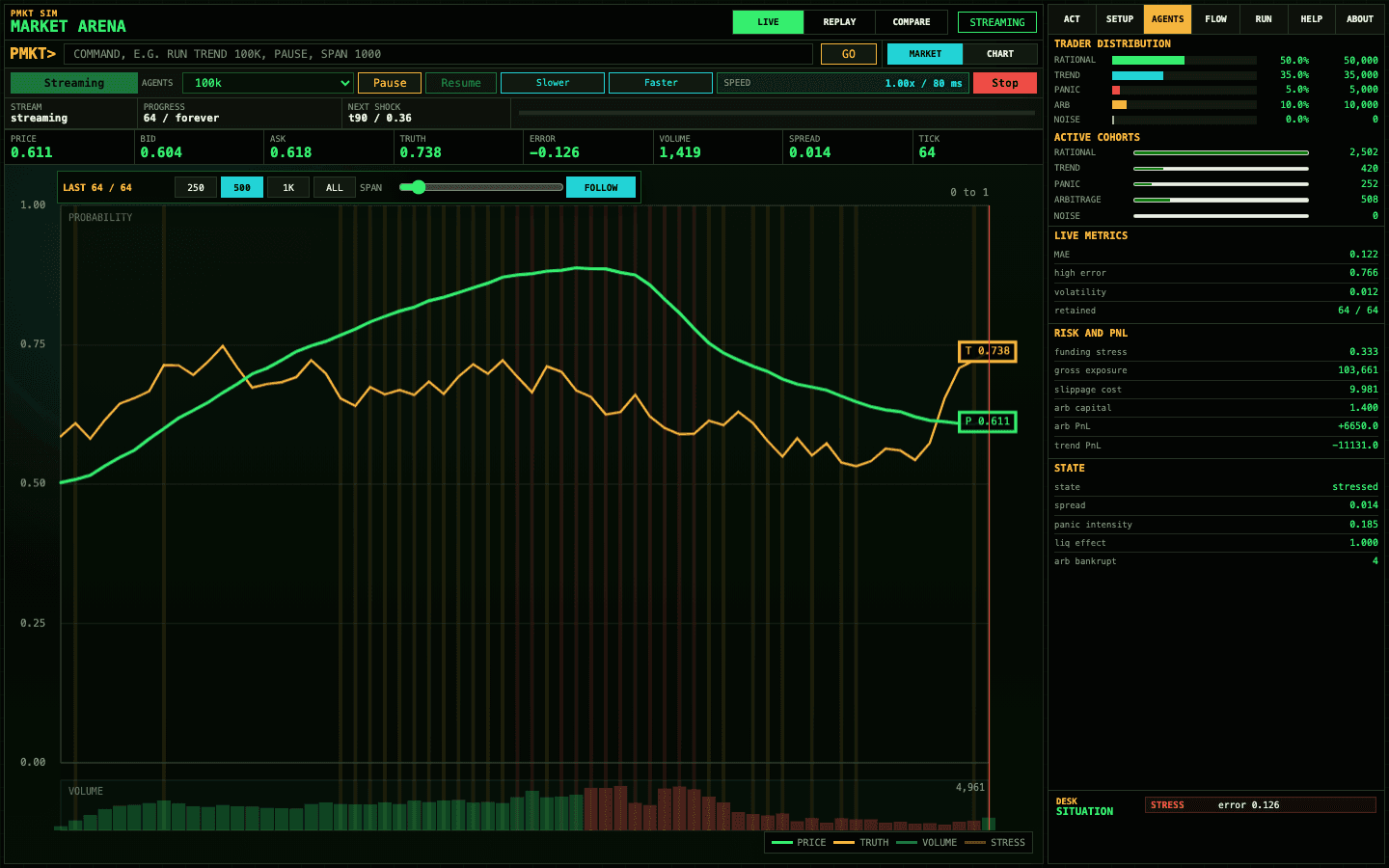
Task: Click the RATIONAL trader distribution bar
Action: point(1185,61)
